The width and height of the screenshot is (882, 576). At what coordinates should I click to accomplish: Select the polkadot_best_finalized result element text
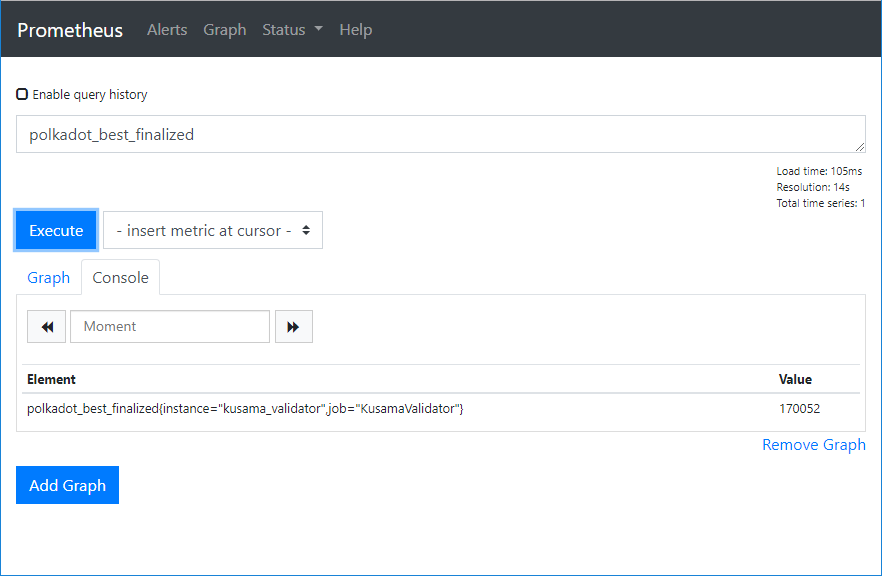coord(245,408)
